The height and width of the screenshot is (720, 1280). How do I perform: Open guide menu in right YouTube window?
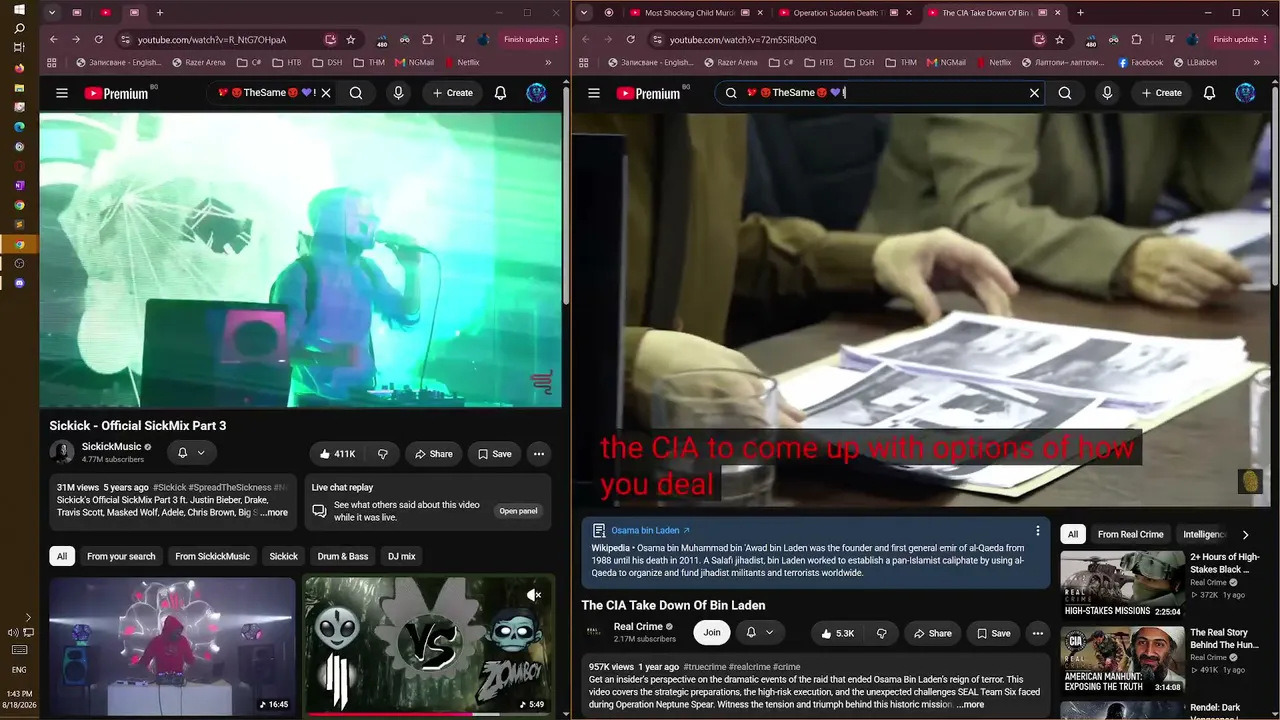coord(594,93)
